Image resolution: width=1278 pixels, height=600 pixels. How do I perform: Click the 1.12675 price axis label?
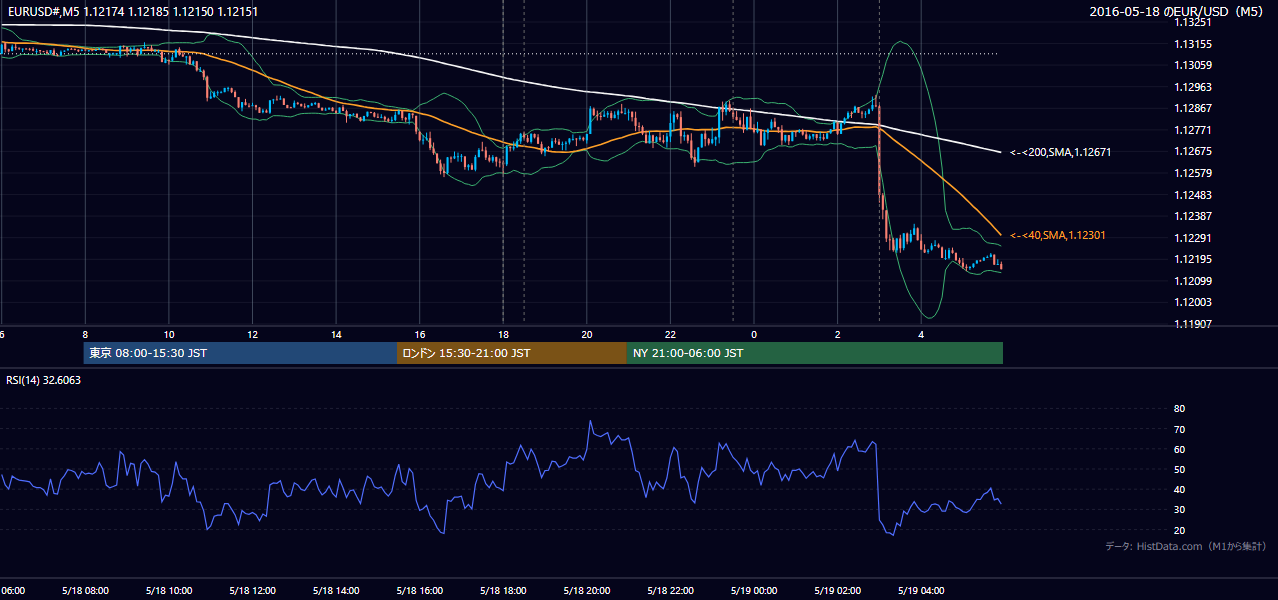click(x=1193, y=152)
